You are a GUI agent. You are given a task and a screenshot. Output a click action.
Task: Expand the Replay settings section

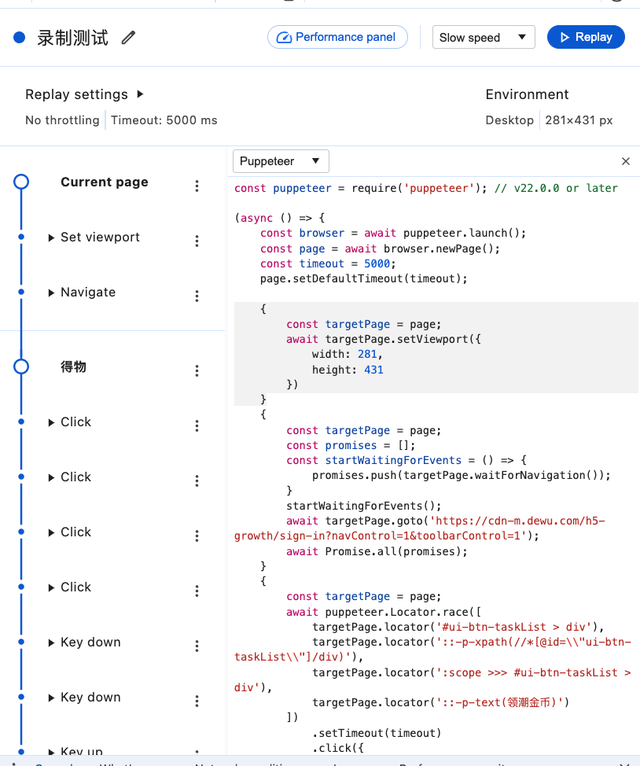point(140,94)
